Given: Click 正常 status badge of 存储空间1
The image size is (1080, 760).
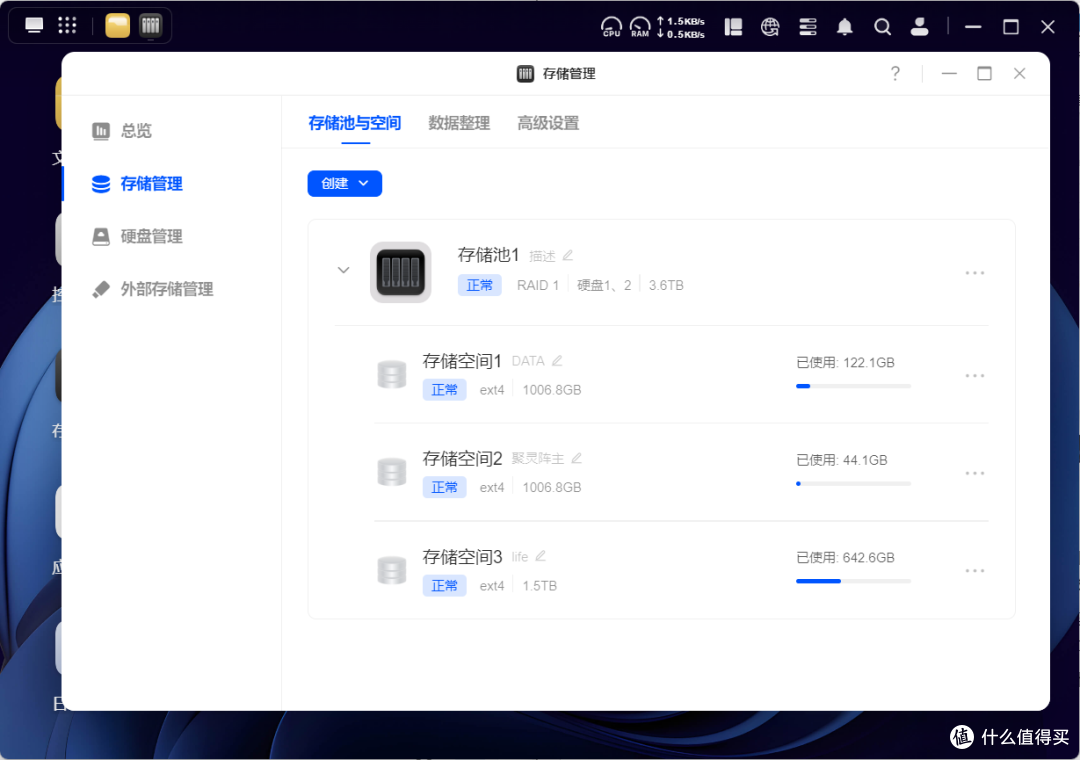Looking at the screenshot, I should click(444, 390).
